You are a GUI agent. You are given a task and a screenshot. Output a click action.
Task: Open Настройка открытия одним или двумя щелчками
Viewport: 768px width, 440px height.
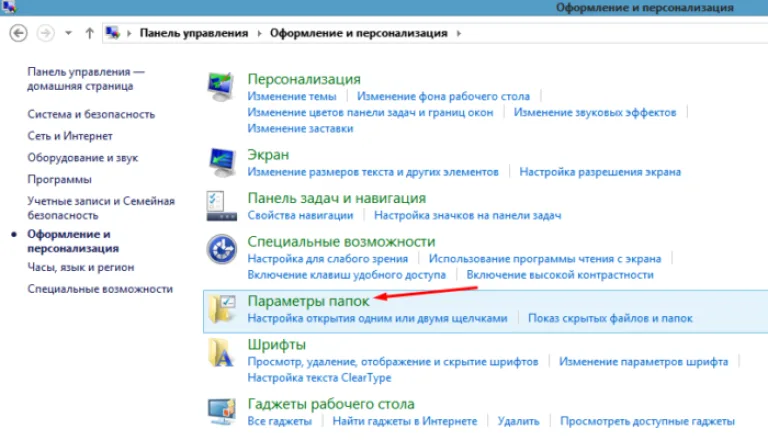click(x=377, y=318)
